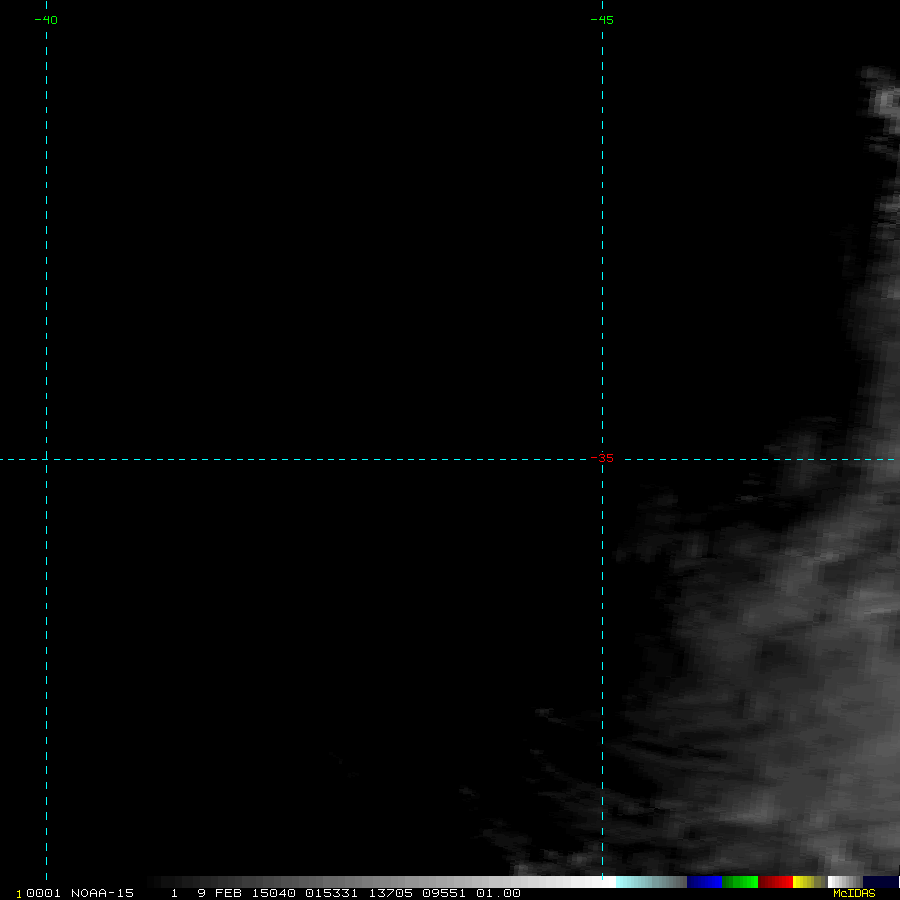Click the NOAA-15 satellite label

click(102, 893)
